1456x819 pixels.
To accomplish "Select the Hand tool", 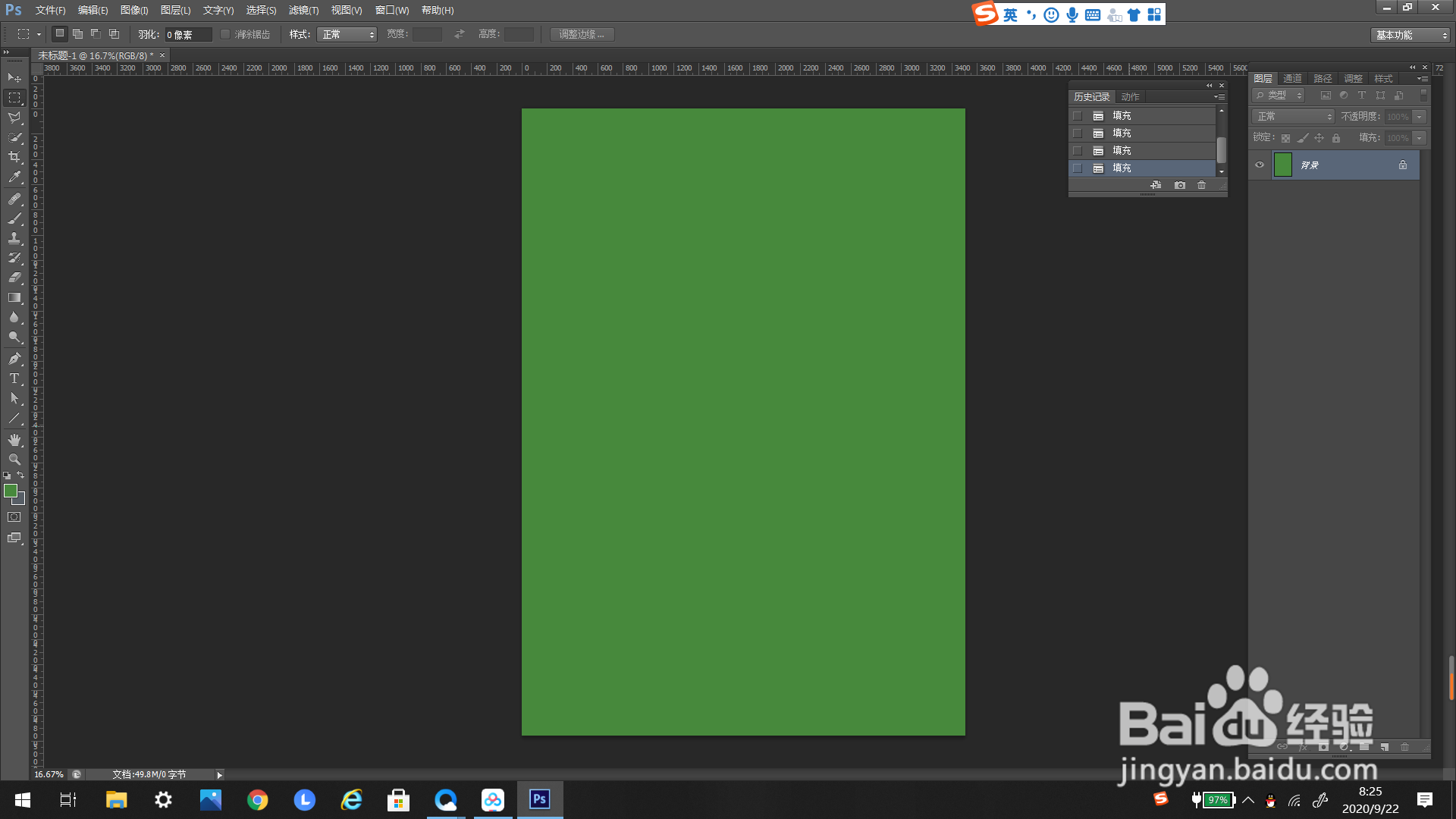I will click(14, 440).
